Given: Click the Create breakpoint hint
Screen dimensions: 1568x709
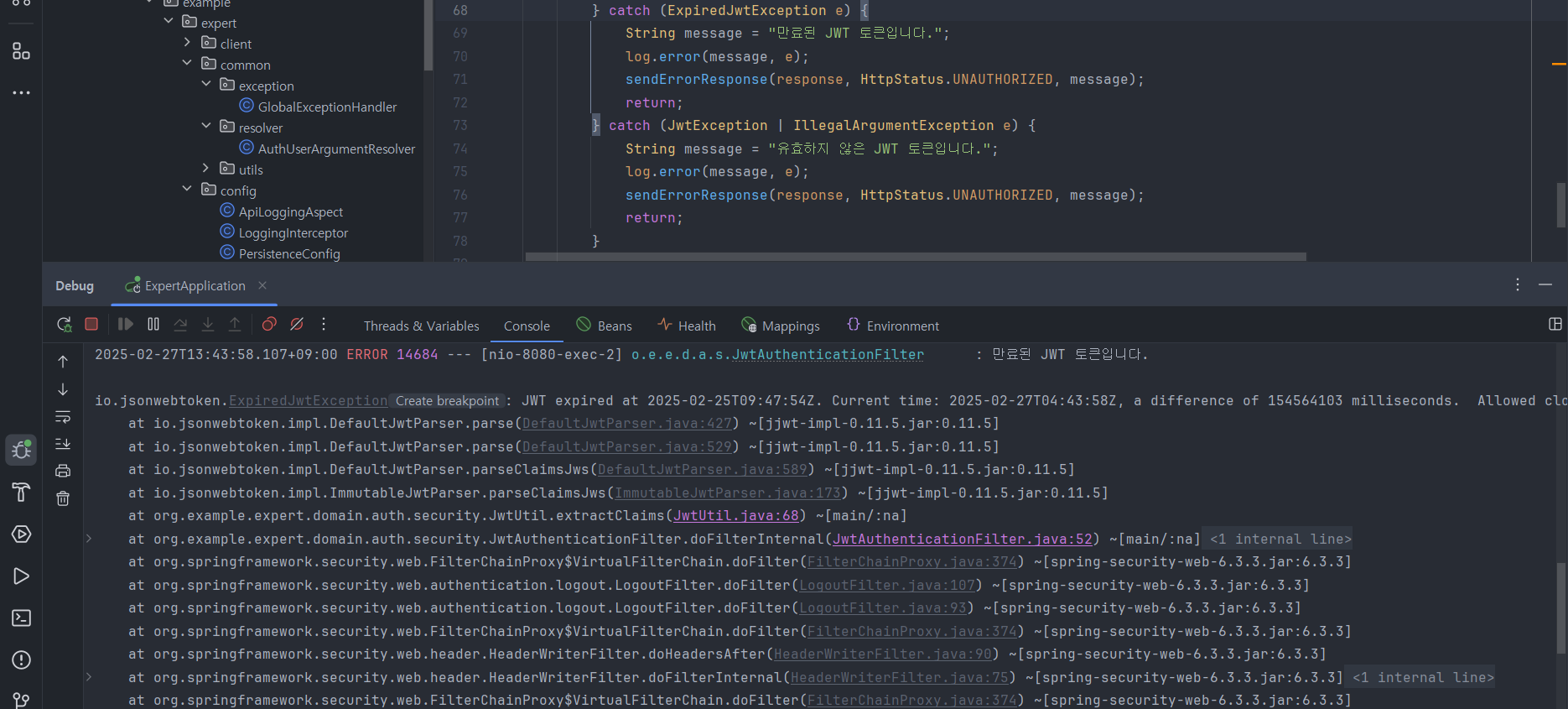Looking at the screenshot, I should pos(447,401).
